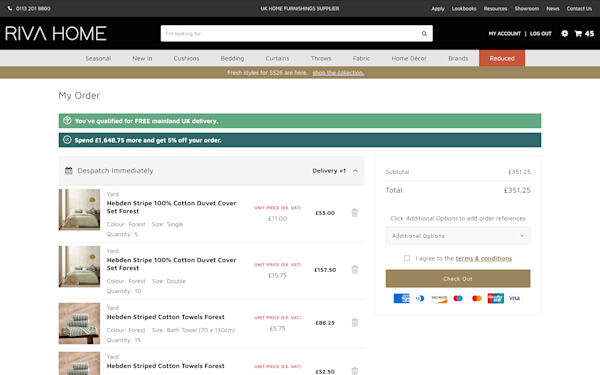600x375 pixels.
Task: Click the American Express card icon
Action: pyautogui.click(x=401, y=298)
